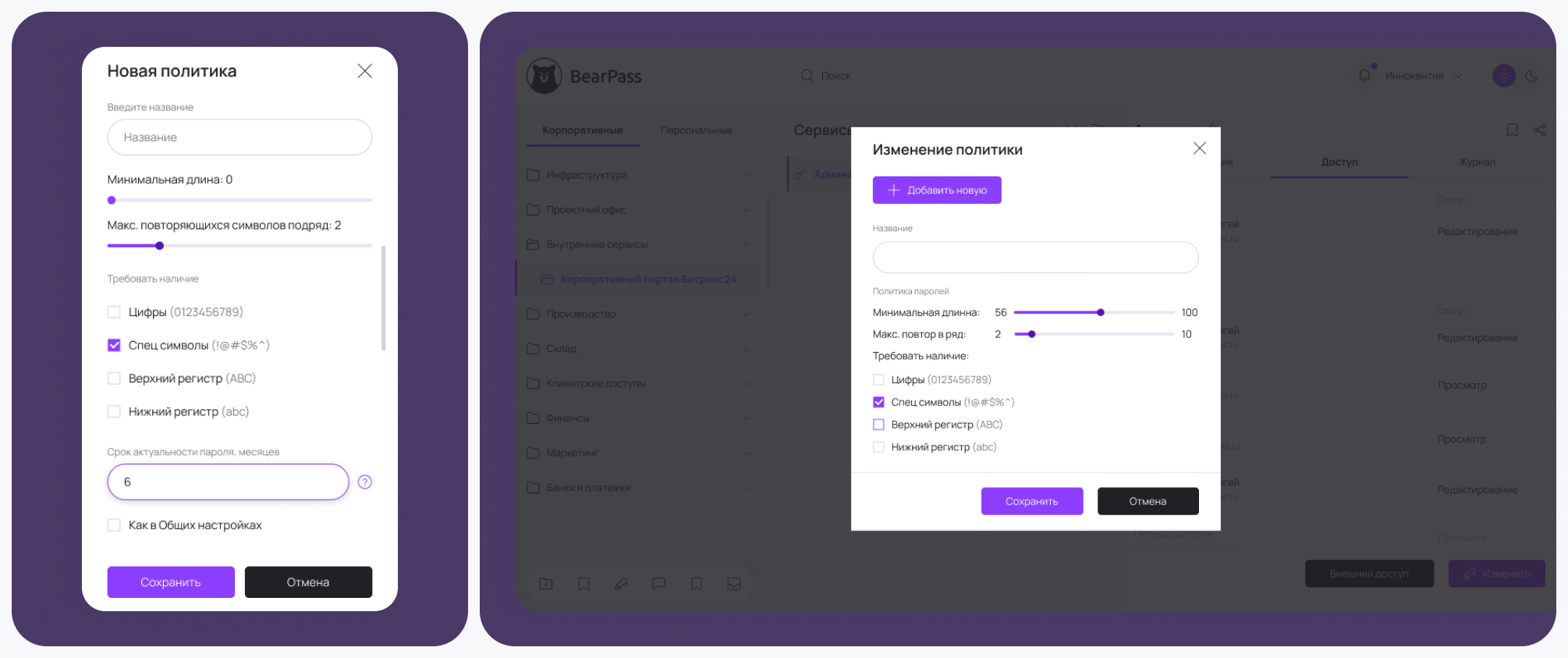Click the pencil edit icon in the bottom toolbar
Viewport: 1568px width, 658px height.
(x=621, y=584)
